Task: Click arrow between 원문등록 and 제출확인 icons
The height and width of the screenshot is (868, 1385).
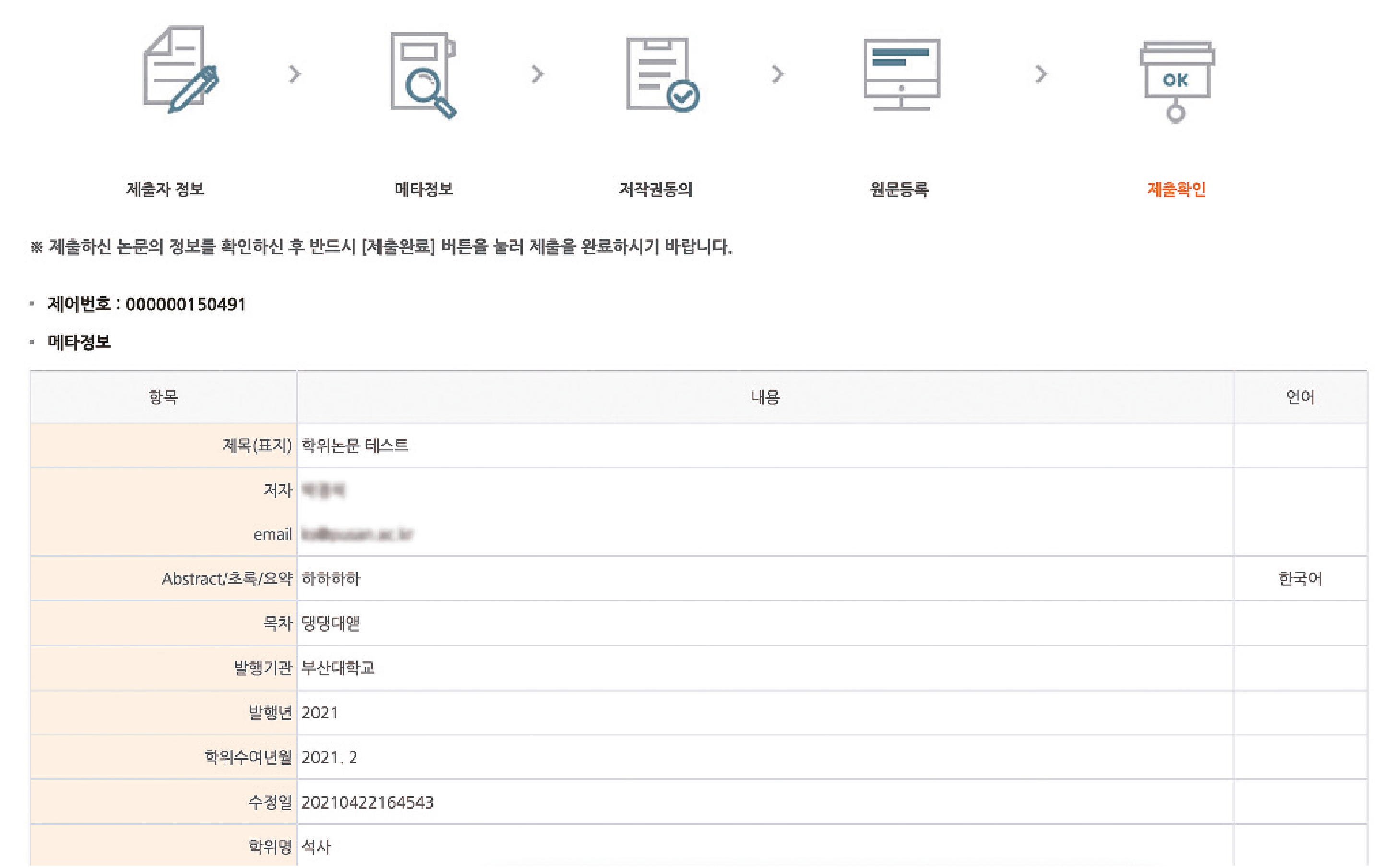Action: pos(1041,74)
